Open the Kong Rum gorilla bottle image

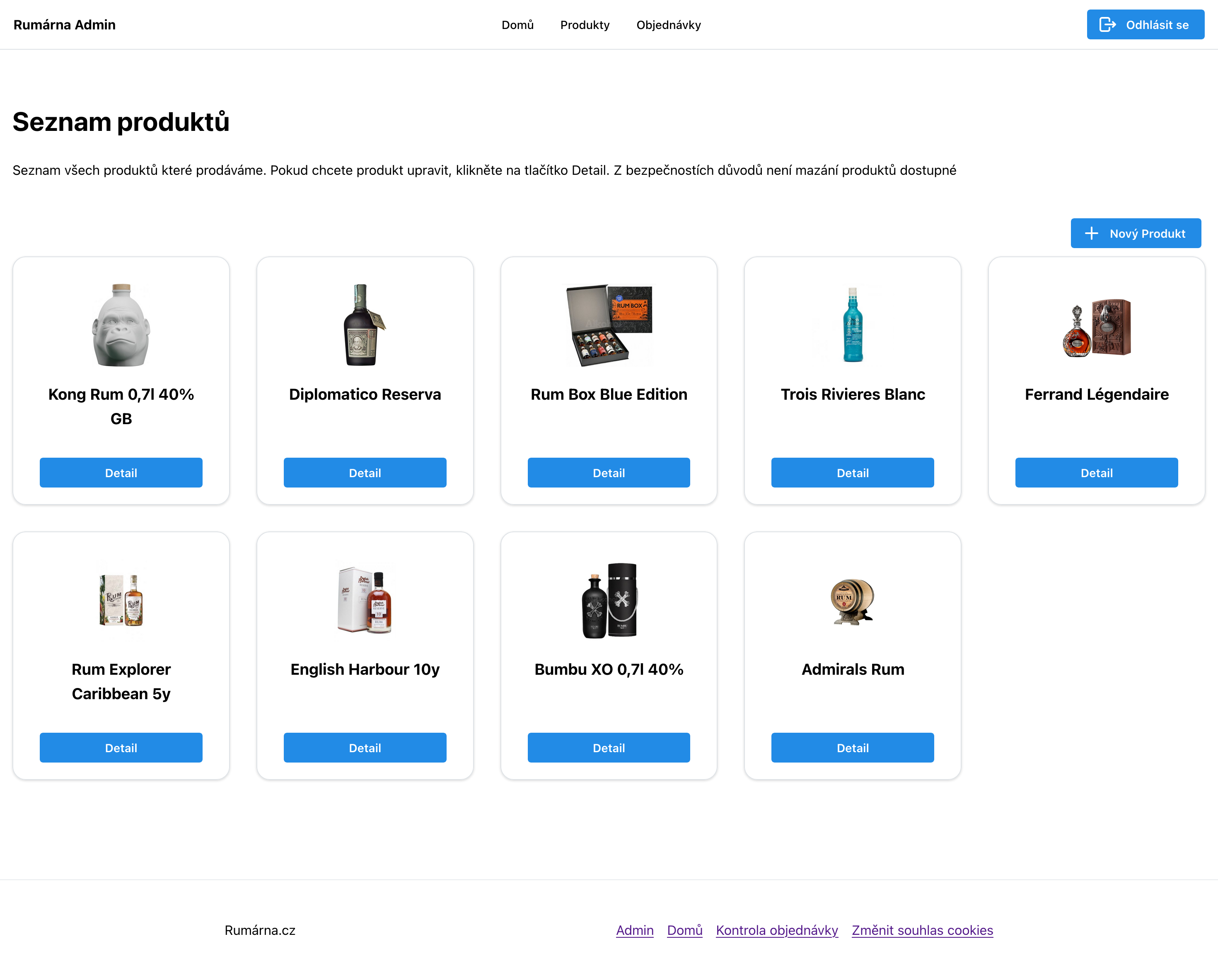(121, 325)
